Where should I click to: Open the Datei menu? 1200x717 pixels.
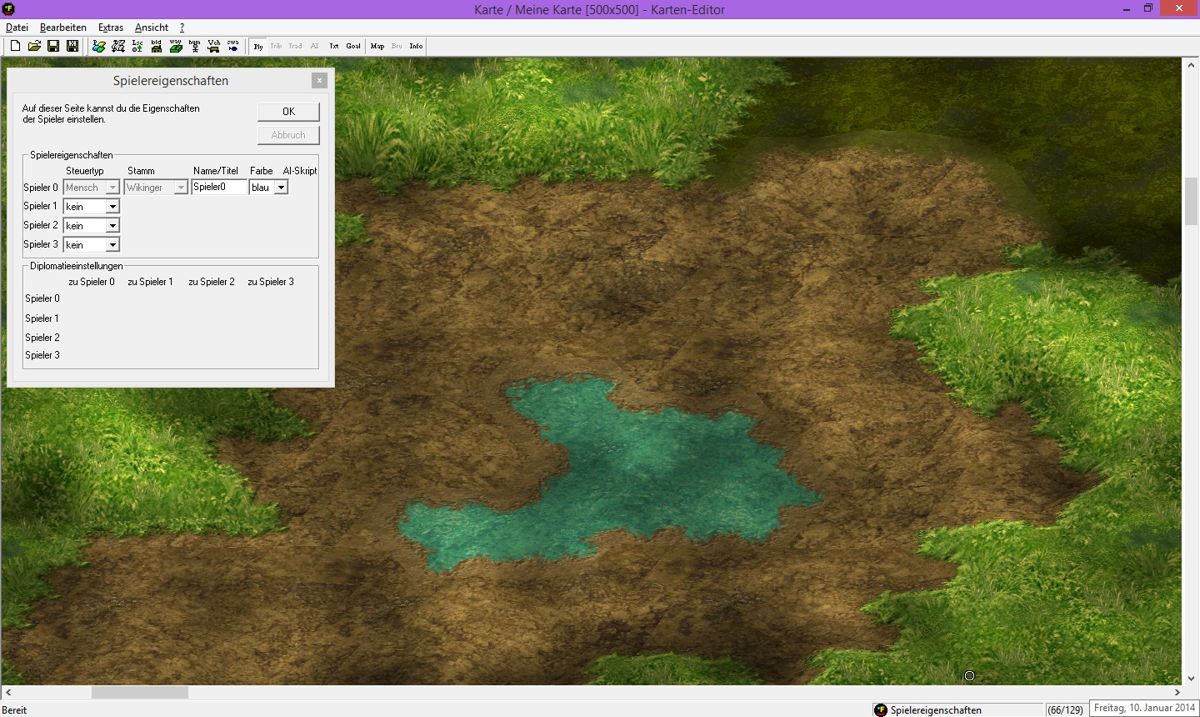17,27
